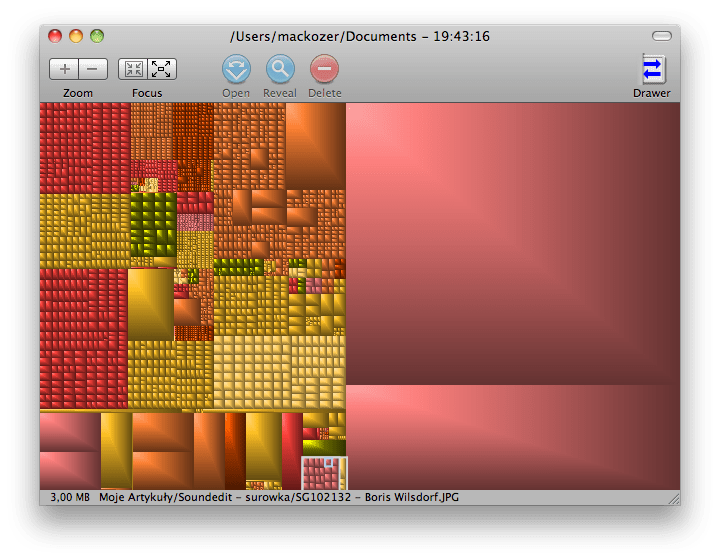720x560 pixels.
Task: Click the Focus inward arrows button
Action: (133, 69)
